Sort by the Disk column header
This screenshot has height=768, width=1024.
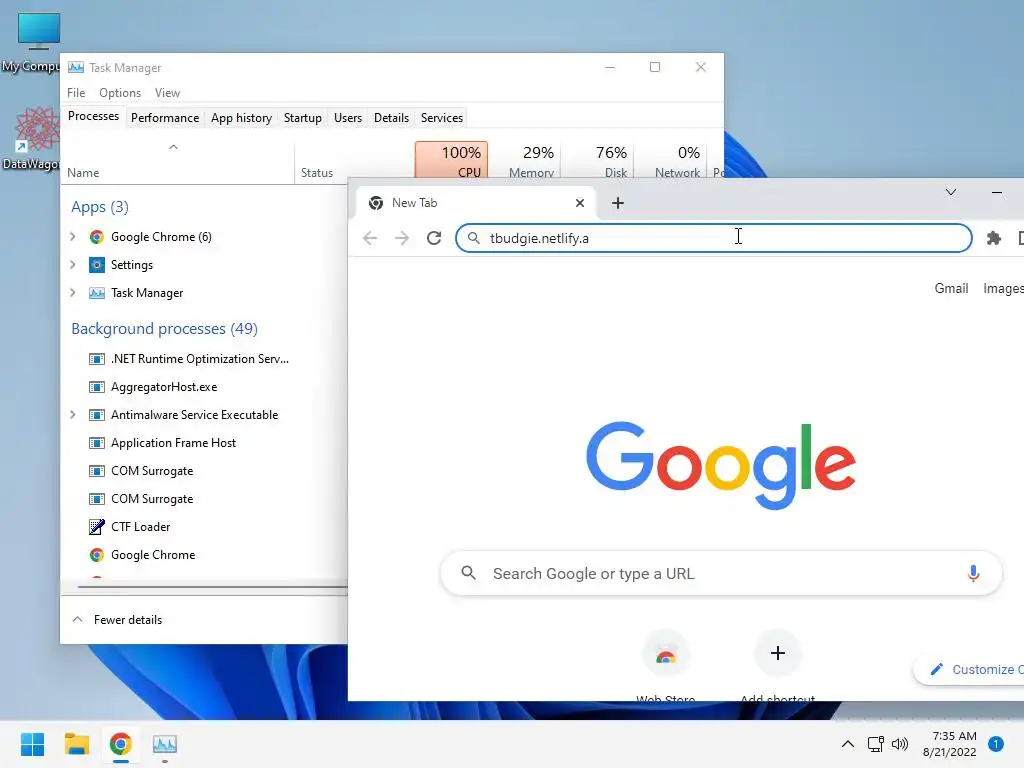pos(598,161)
